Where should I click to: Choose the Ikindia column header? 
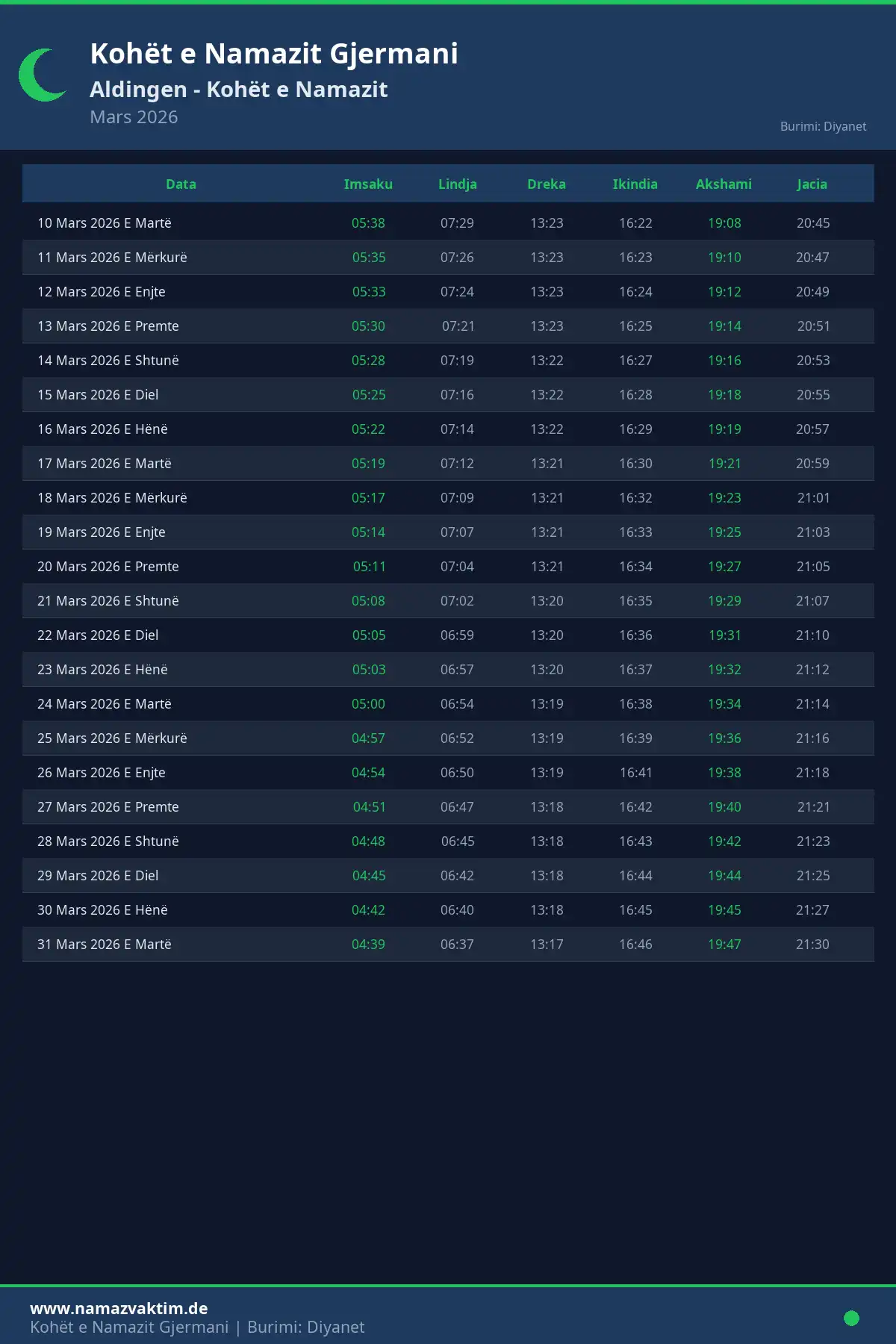635,184
